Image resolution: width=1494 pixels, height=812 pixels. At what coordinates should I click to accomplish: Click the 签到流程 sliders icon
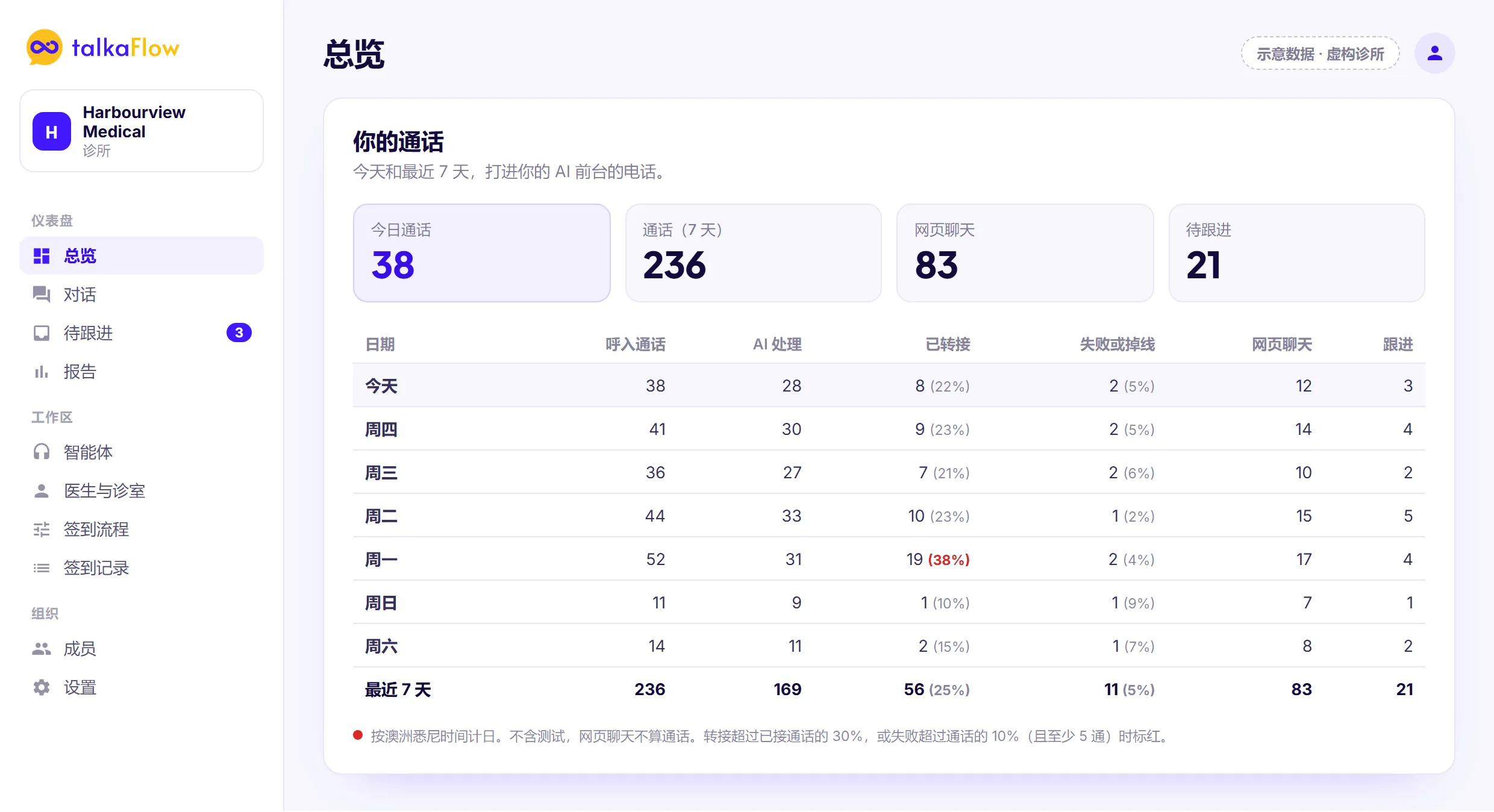pyautogui.click(x=42, y=529)
